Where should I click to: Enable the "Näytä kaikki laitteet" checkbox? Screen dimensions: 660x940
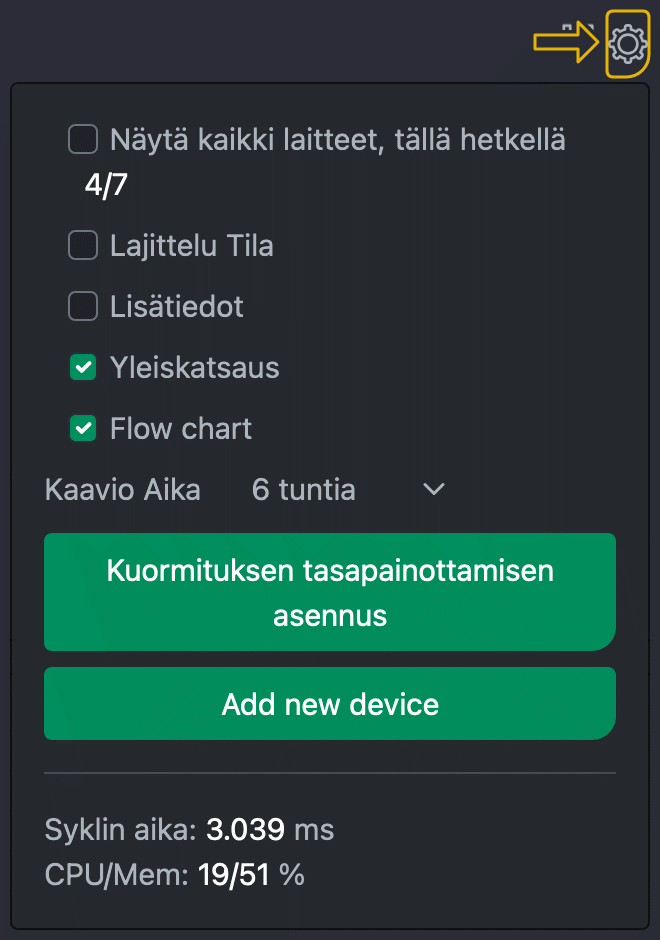82,139
